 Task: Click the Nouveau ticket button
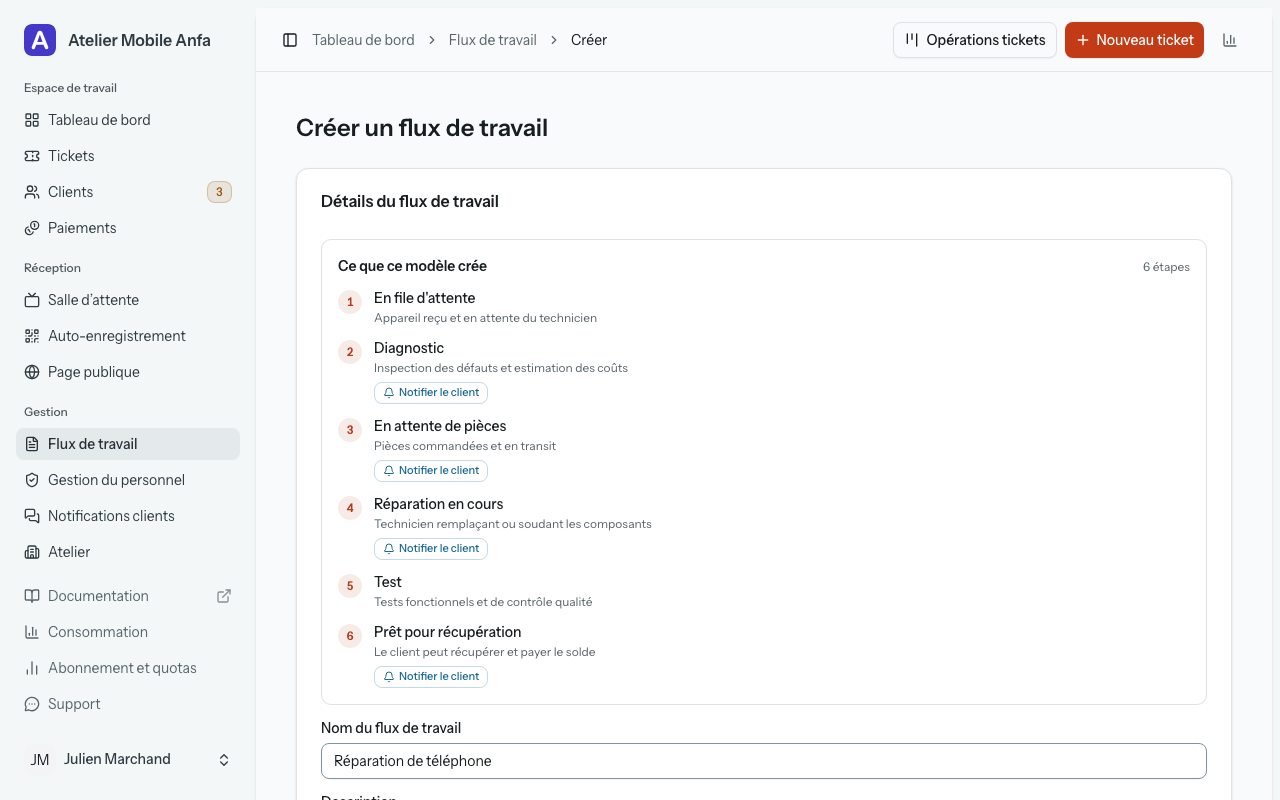pyautogui.click(x=1134, y=40)
